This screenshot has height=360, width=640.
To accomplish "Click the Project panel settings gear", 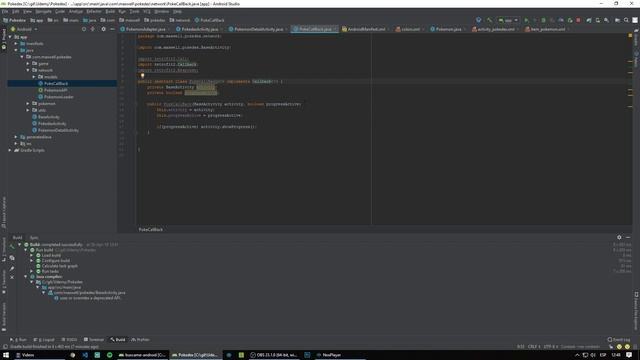I will tap(103, 29).
